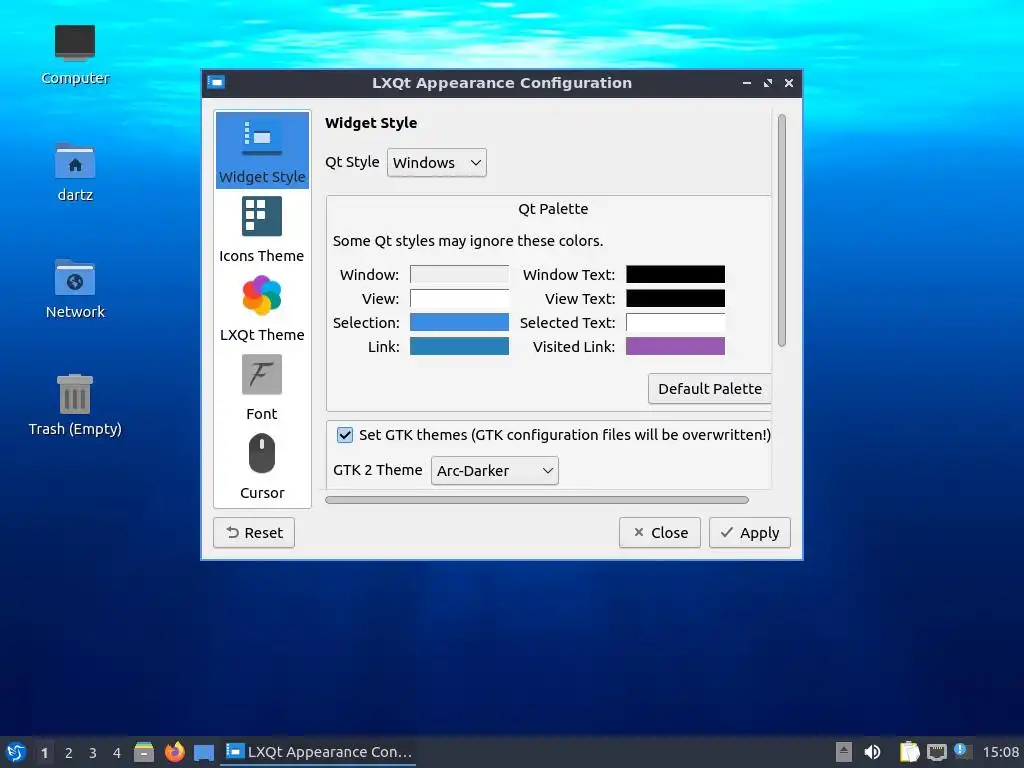Pick the Selected Text color swatch
The image size is (1024, 768).
click(675, 323)
